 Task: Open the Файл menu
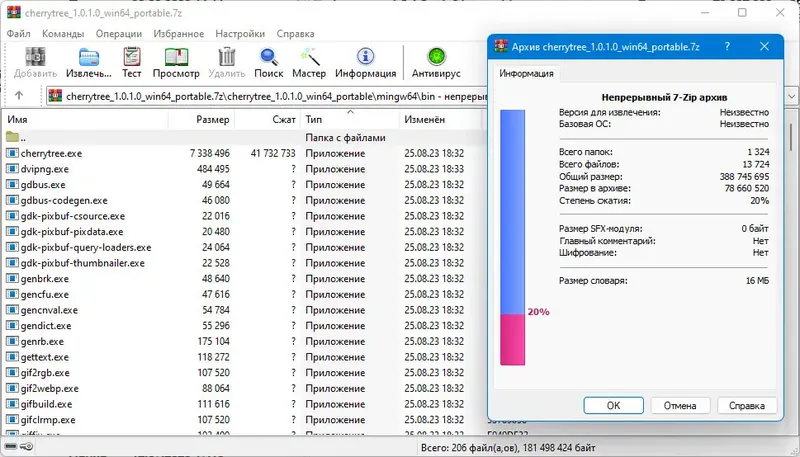coord(19,34)
